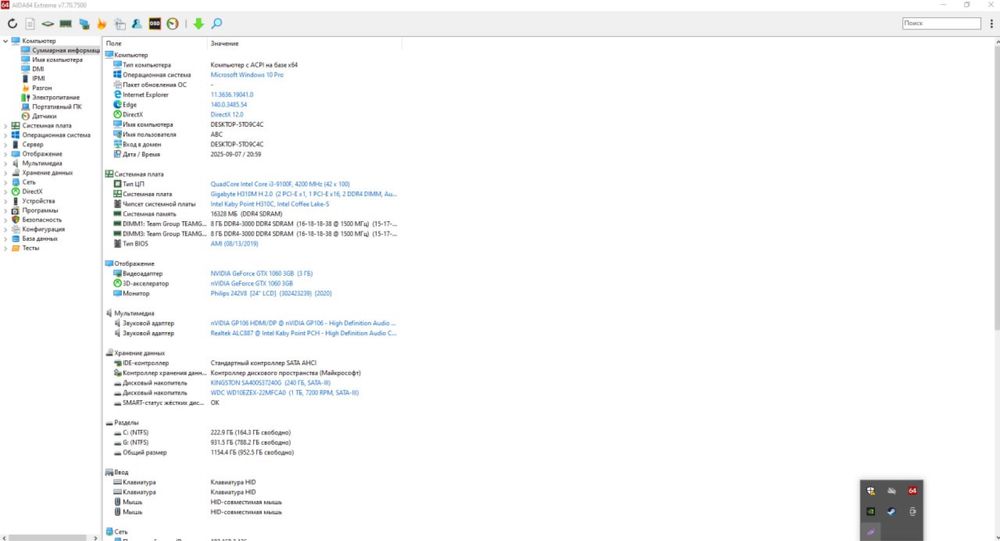The image size is (1000, 541).
Task: Click the Steam icon in system tray
Action: pos(891,511)
